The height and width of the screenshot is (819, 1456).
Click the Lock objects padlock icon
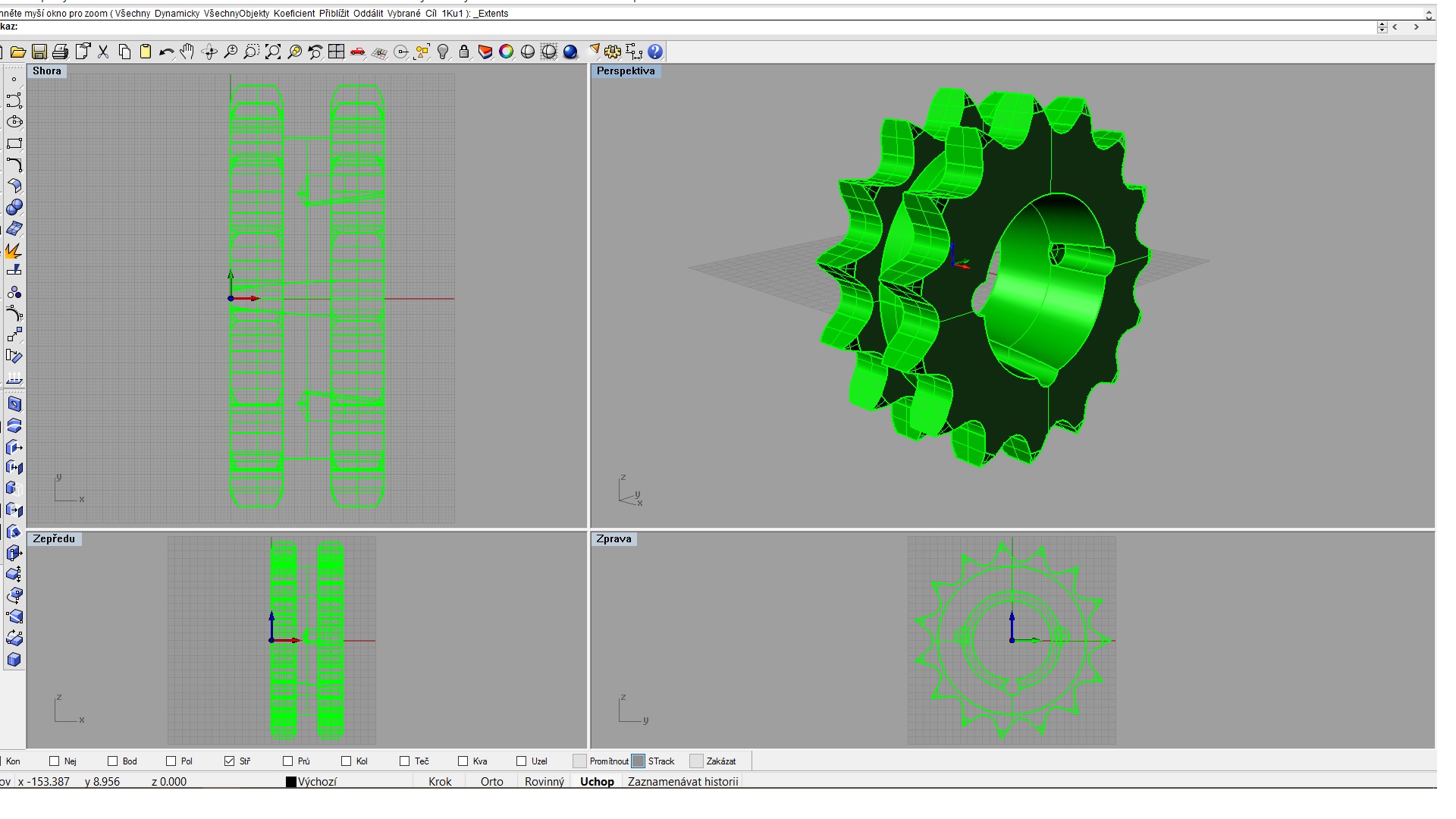(464, 52)
